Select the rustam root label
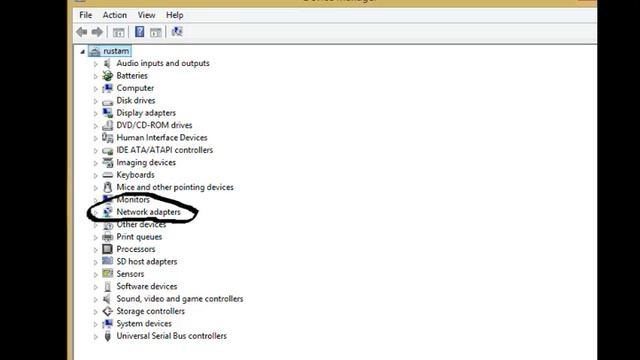 (x=116, y=51)
